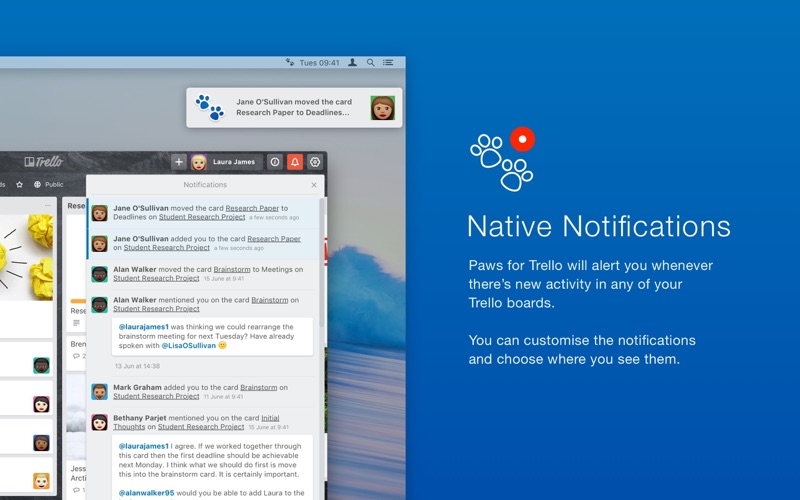This screenshot has height=500, width=800.
Task: Open the user account icon in the menu bar
Action: click(352, 62)
